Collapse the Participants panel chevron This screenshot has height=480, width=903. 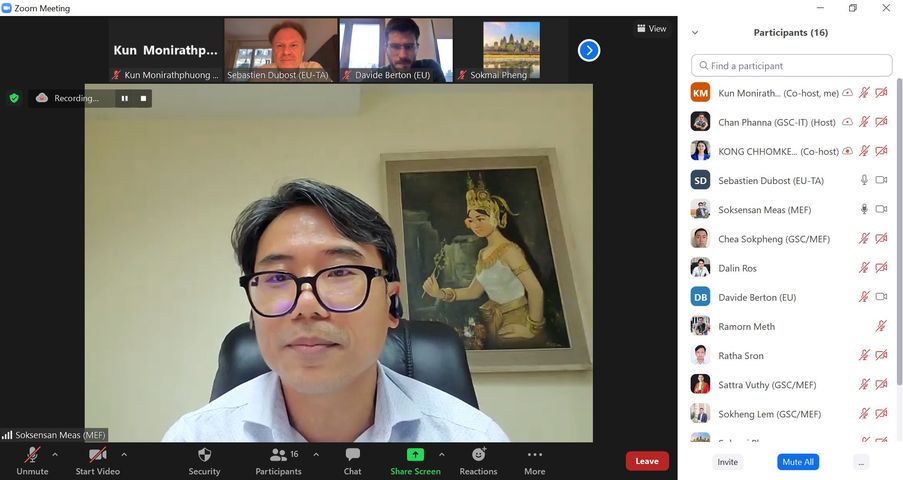point(695,33)
